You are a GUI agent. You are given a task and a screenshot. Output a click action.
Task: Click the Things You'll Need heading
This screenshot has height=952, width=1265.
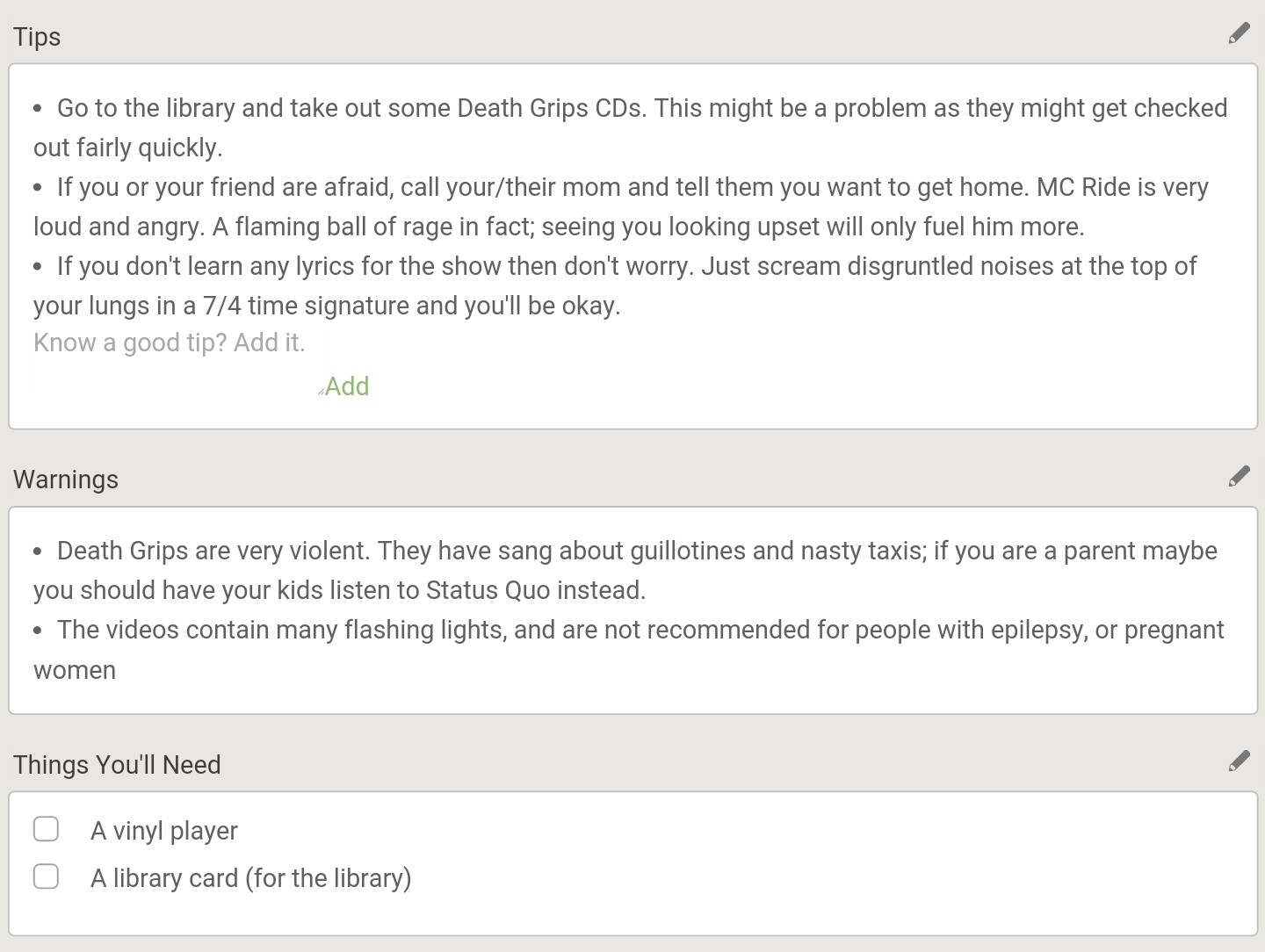click(117, 765)
